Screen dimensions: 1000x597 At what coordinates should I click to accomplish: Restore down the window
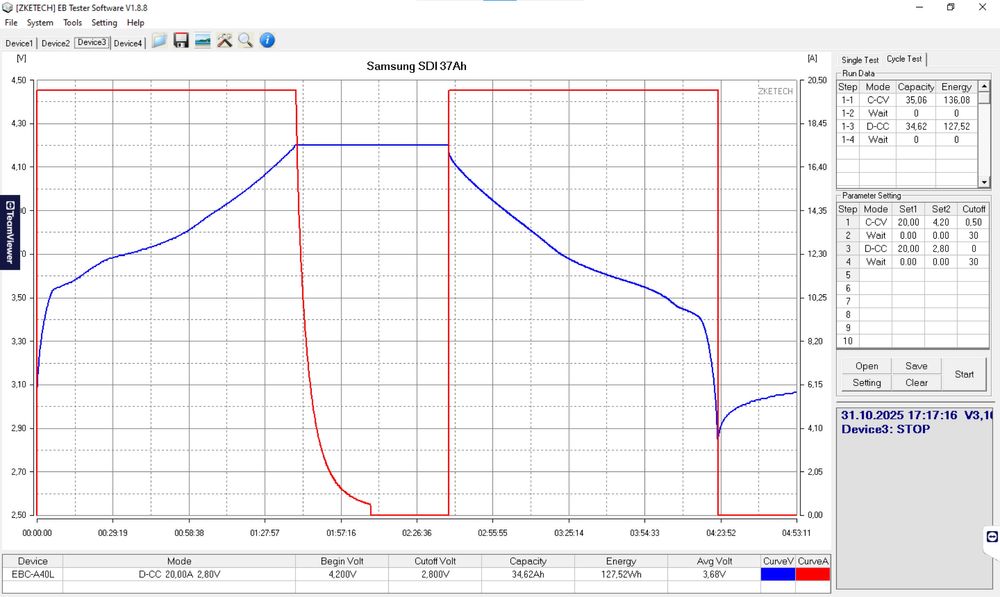pyautogui.click(x=950, y=8)
